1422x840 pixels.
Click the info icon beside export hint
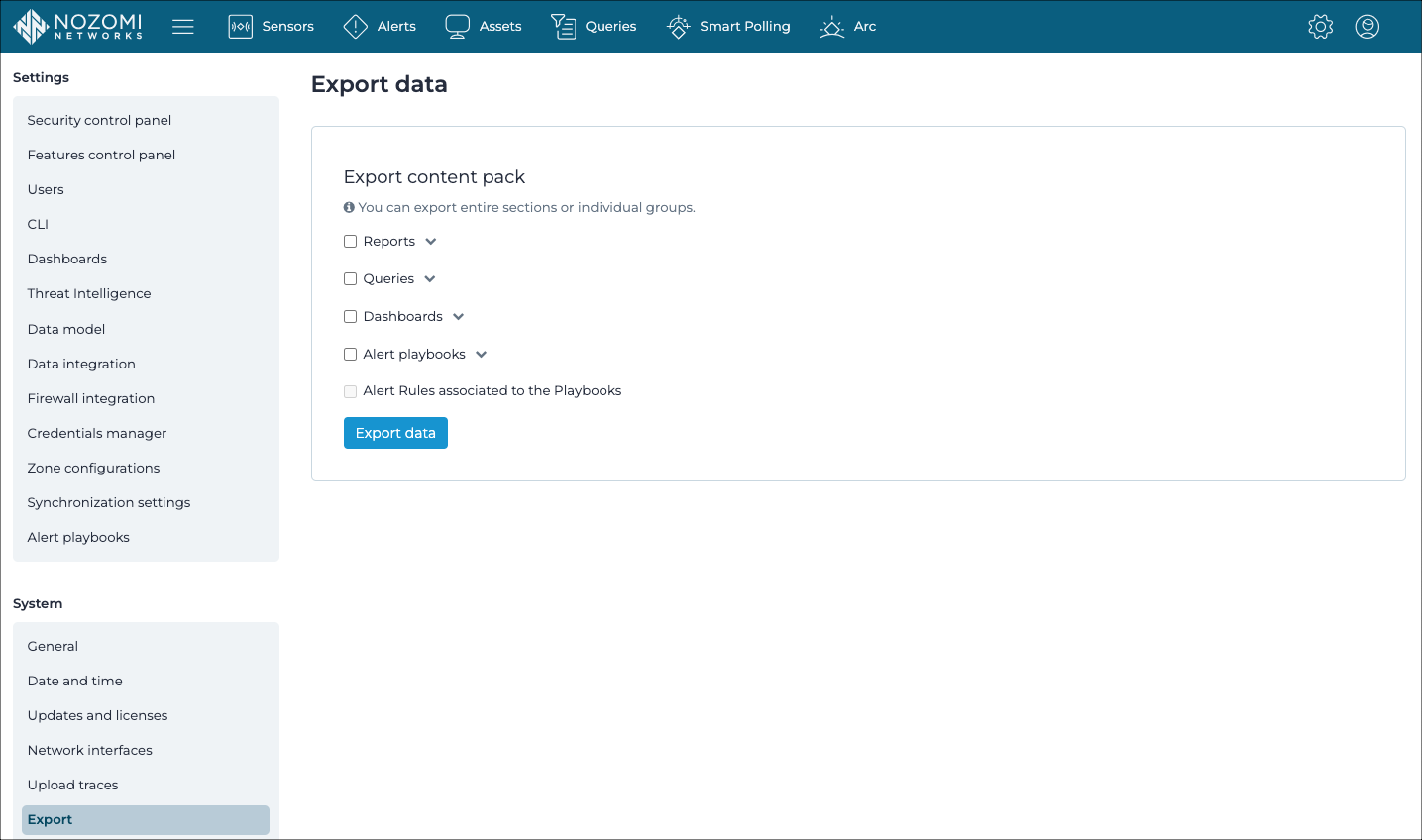[349, 207]
